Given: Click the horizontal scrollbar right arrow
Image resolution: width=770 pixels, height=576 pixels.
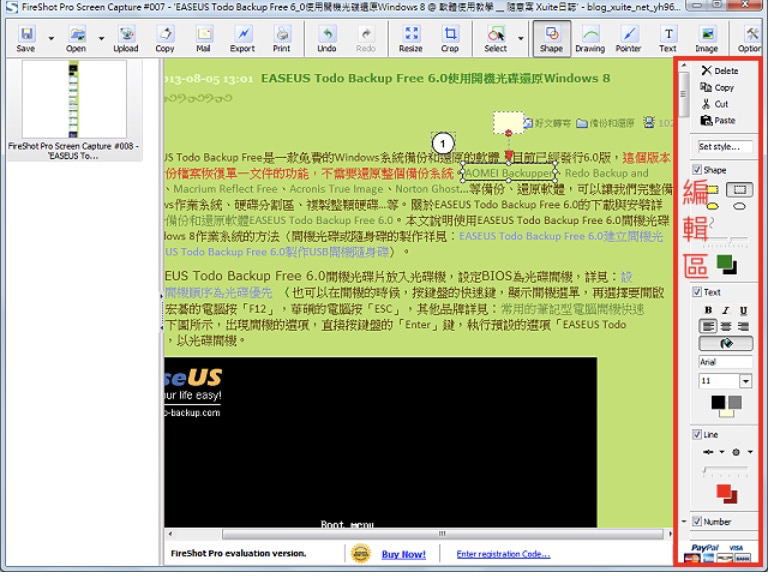Looking at the screenshot, I should (x=670, y=534).
